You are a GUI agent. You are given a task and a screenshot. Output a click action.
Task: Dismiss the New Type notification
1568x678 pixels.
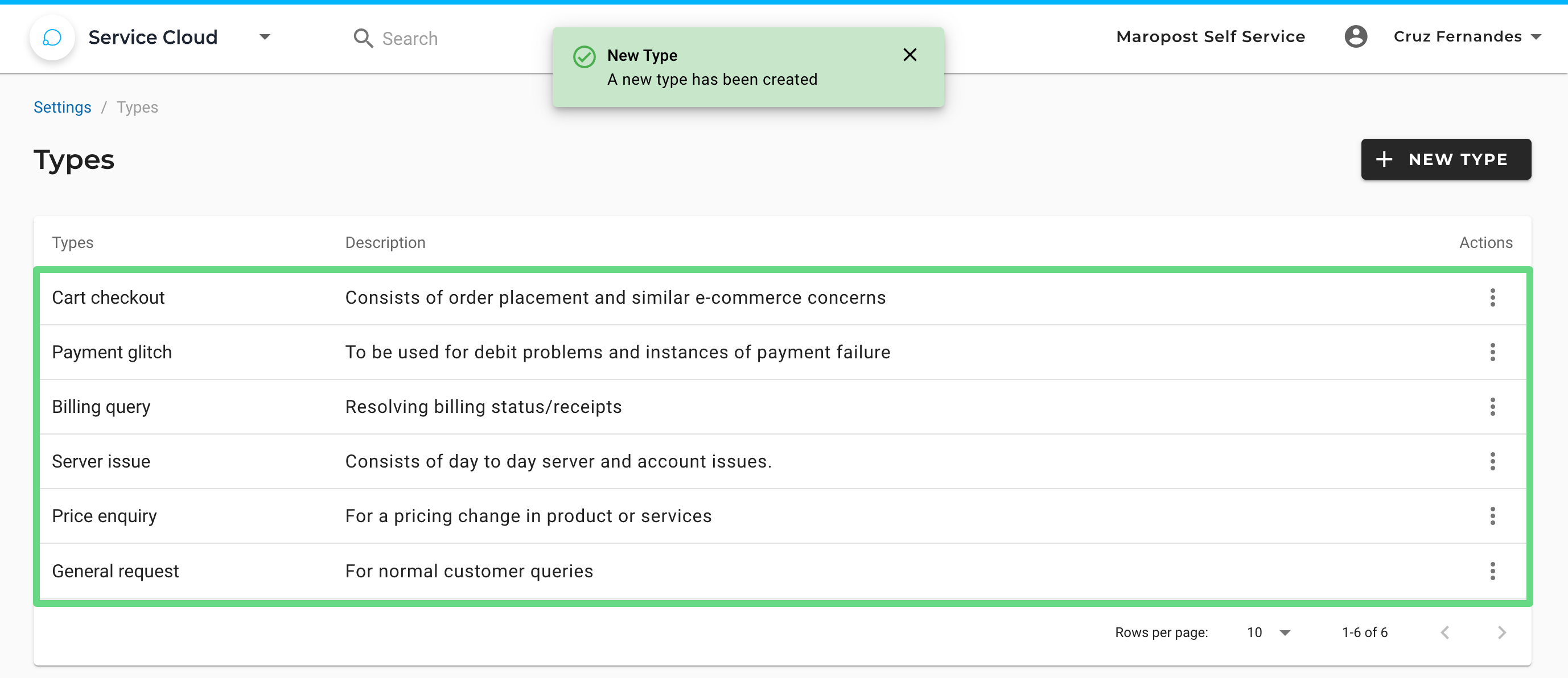[x=909, y=55]
